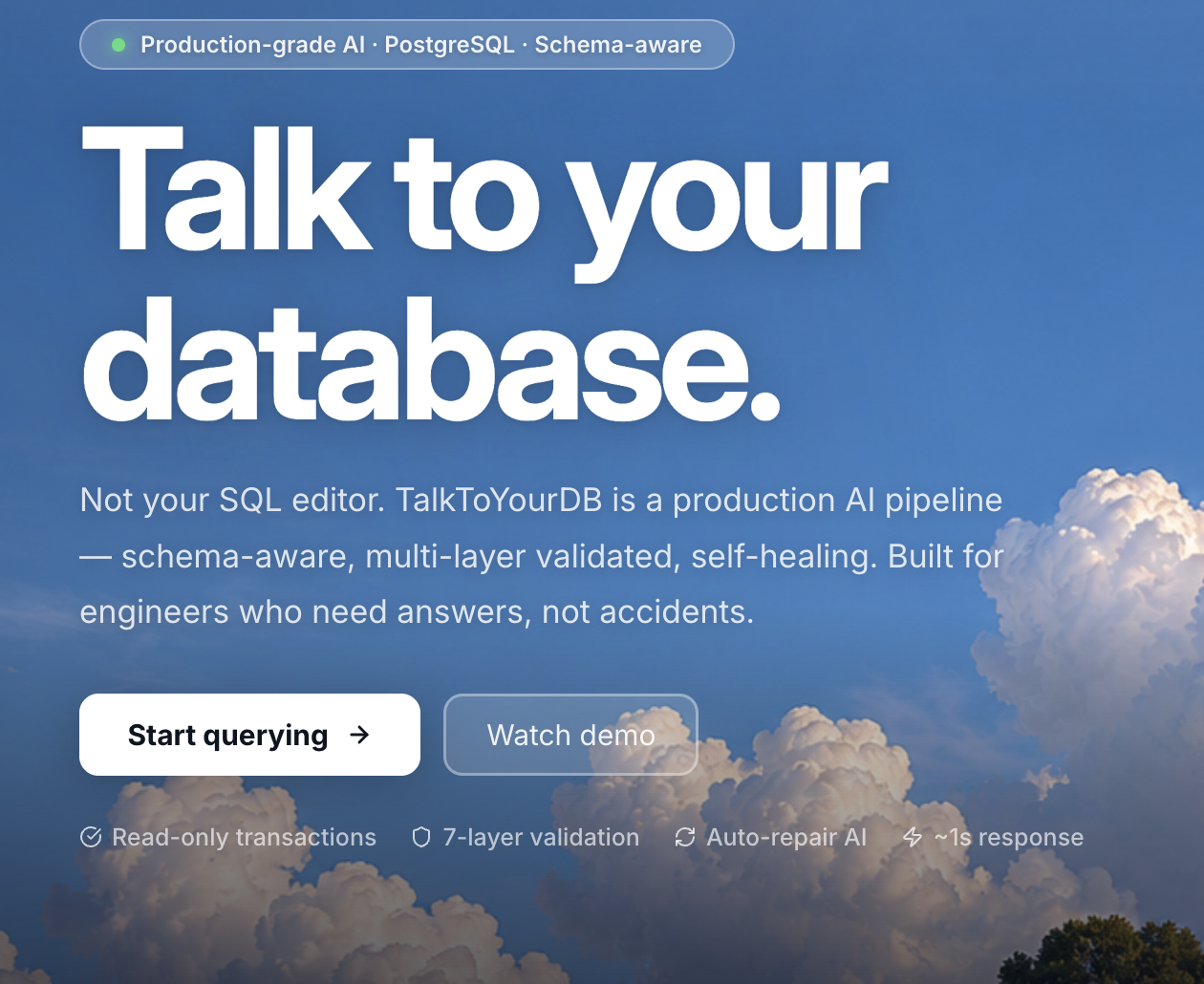Select the Production-grade AI status pill
The height and width of the screenshot is (984, 1204).
(x=407, y=45)
